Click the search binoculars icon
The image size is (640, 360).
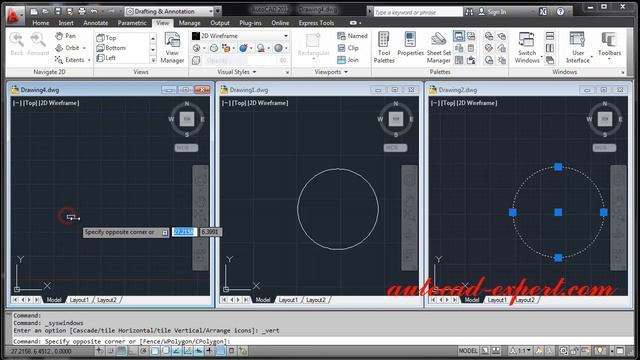[469, 12]
